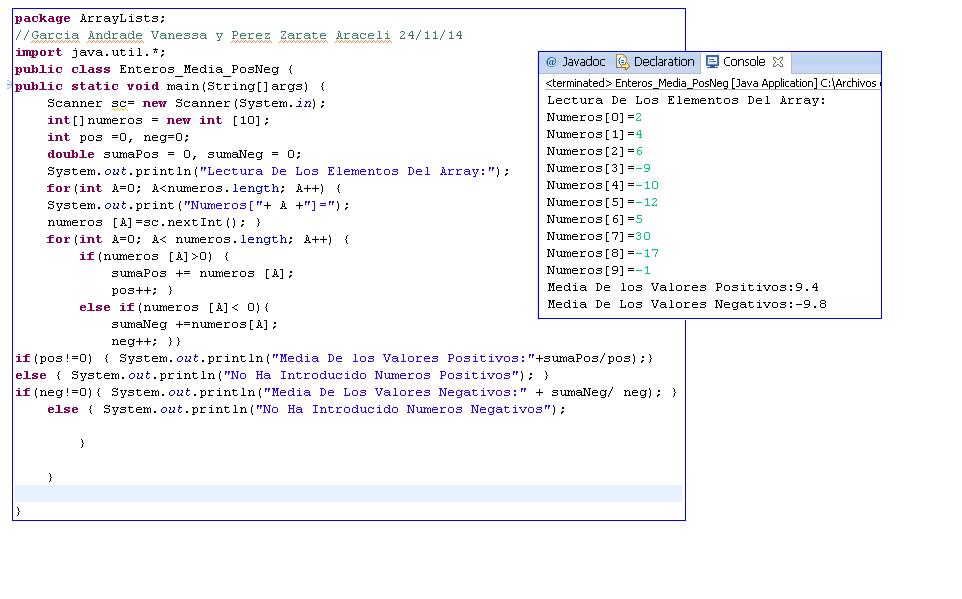The width and height of the screenshot is (962, 599).
Task: Click 'import java.util.*;' line
Action: point(90,53)
